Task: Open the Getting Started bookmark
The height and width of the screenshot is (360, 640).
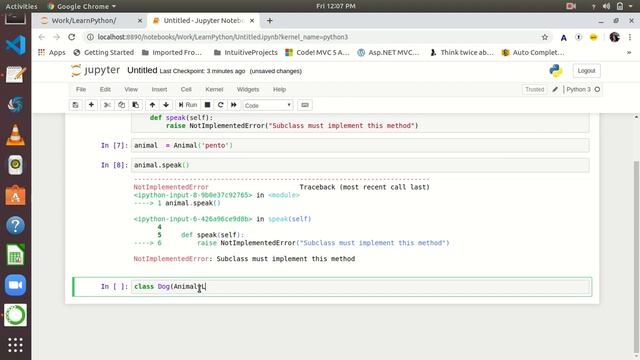Action: (104, 52)
